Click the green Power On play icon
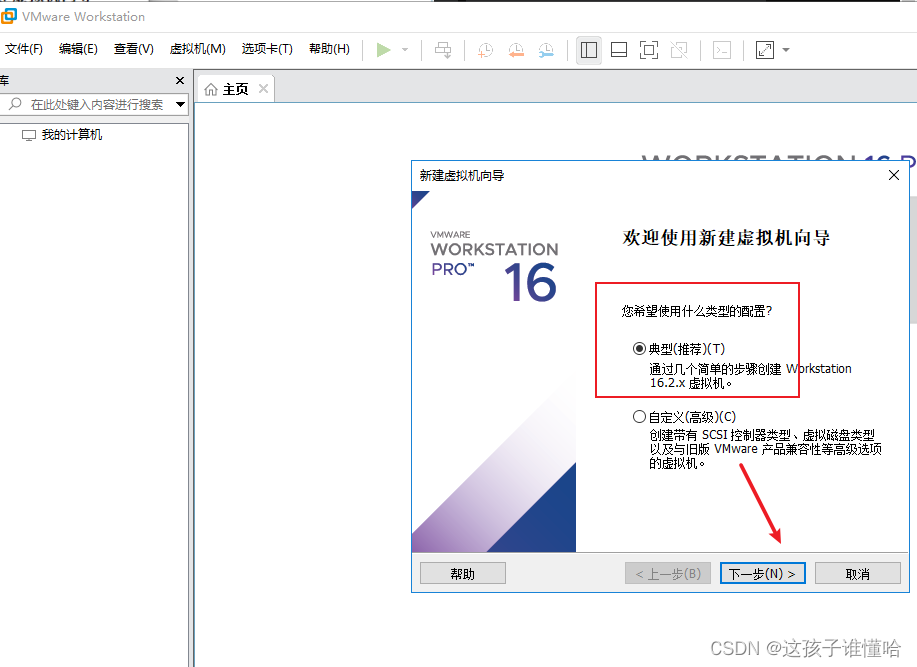This screenshot has width=917, height=667. tap(384, 50)
